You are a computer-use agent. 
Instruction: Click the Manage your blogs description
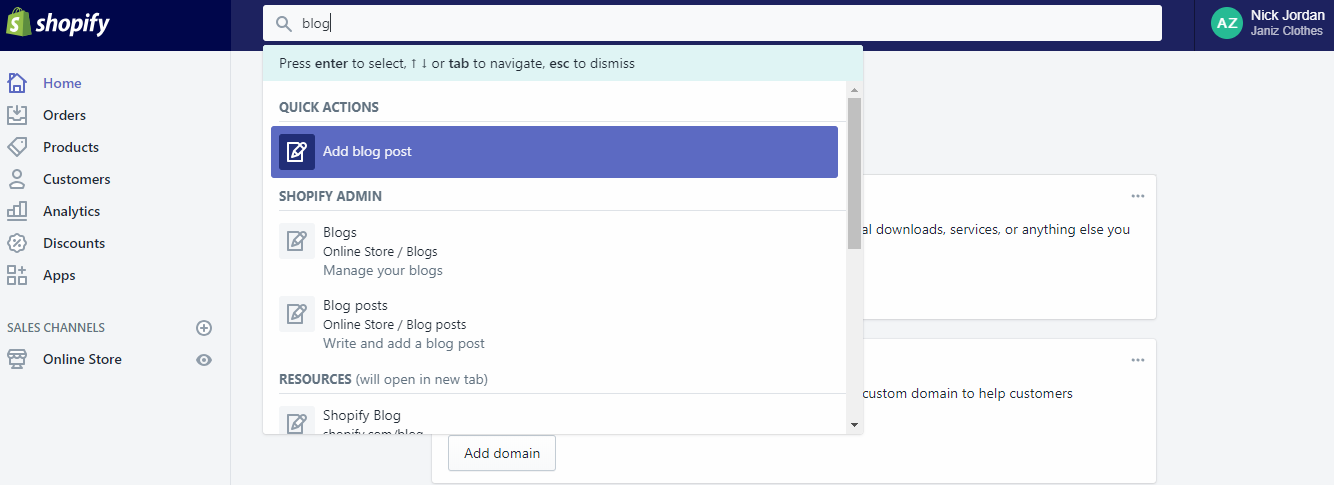tap(383, 270)
